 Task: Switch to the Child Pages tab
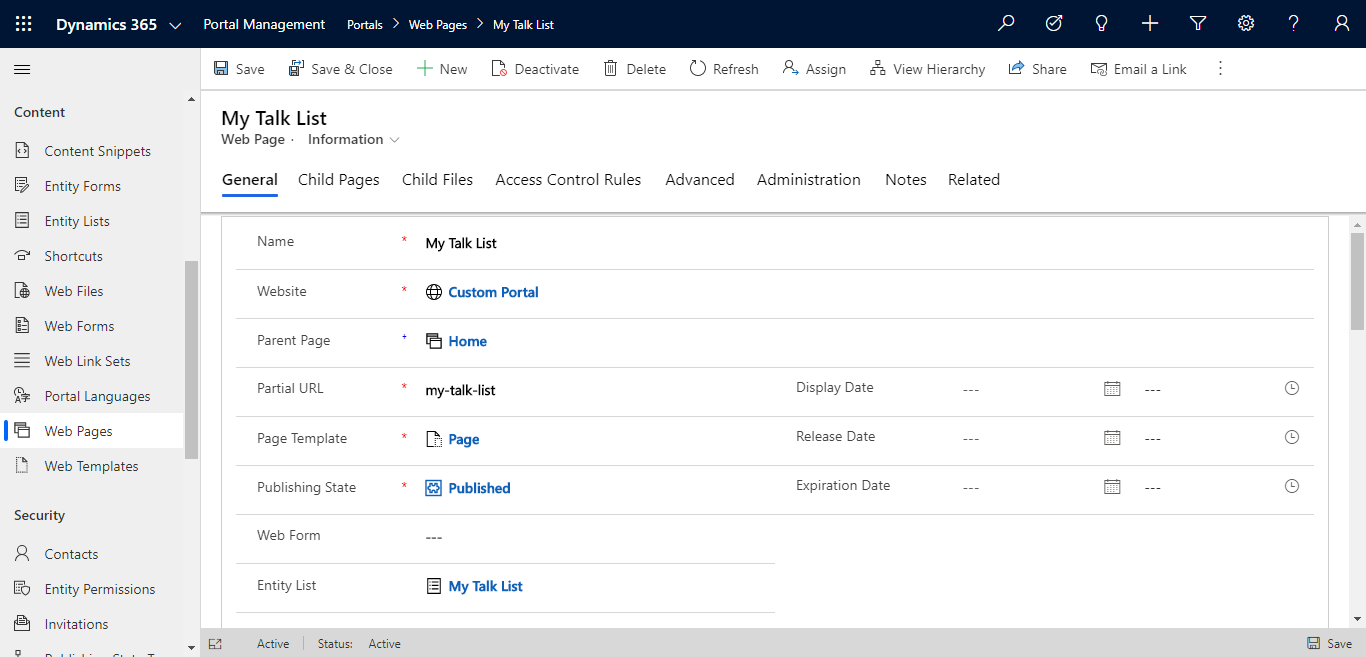[x=339, y=180]
